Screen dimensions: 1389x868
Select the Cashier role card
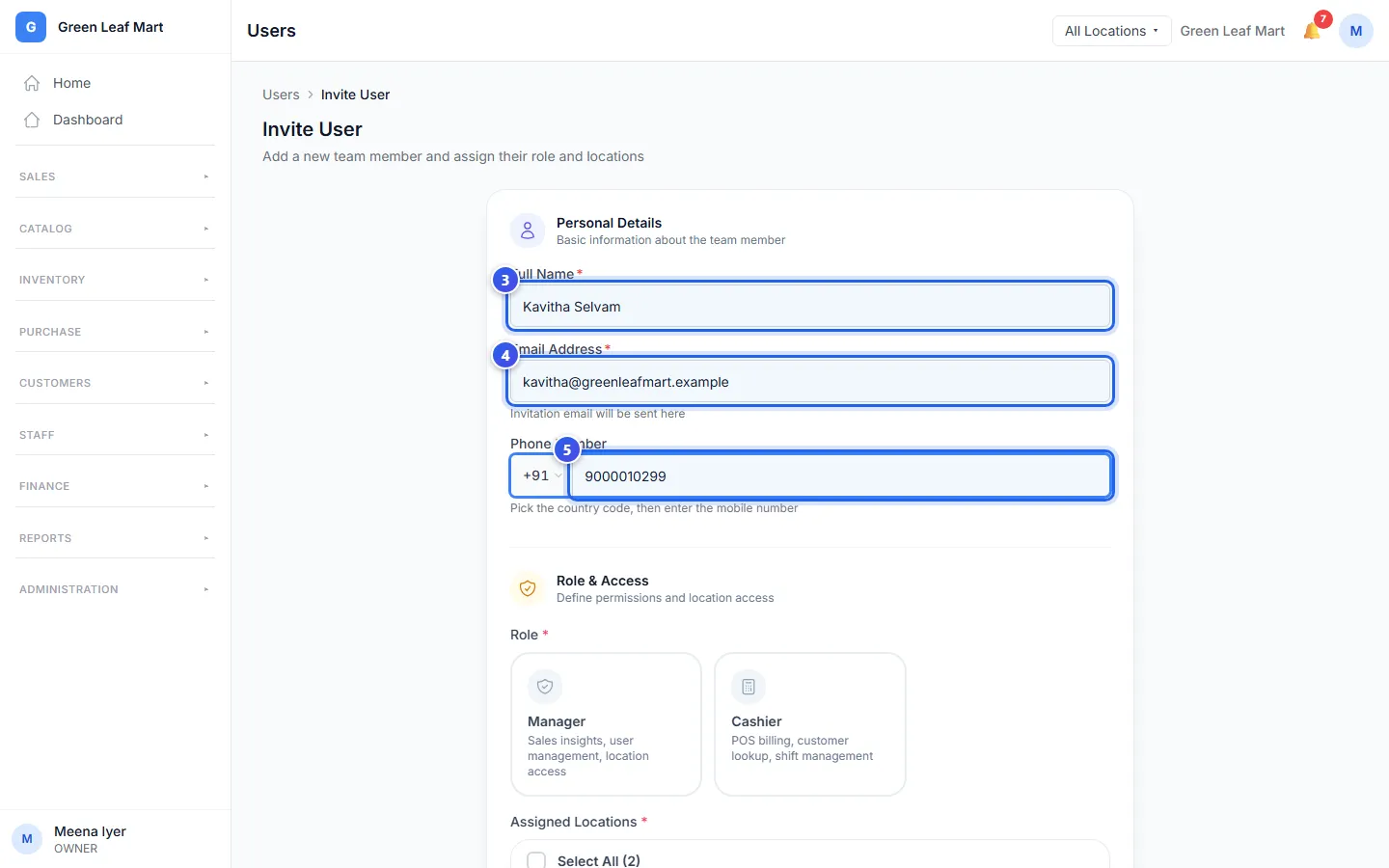click(810, 724)
